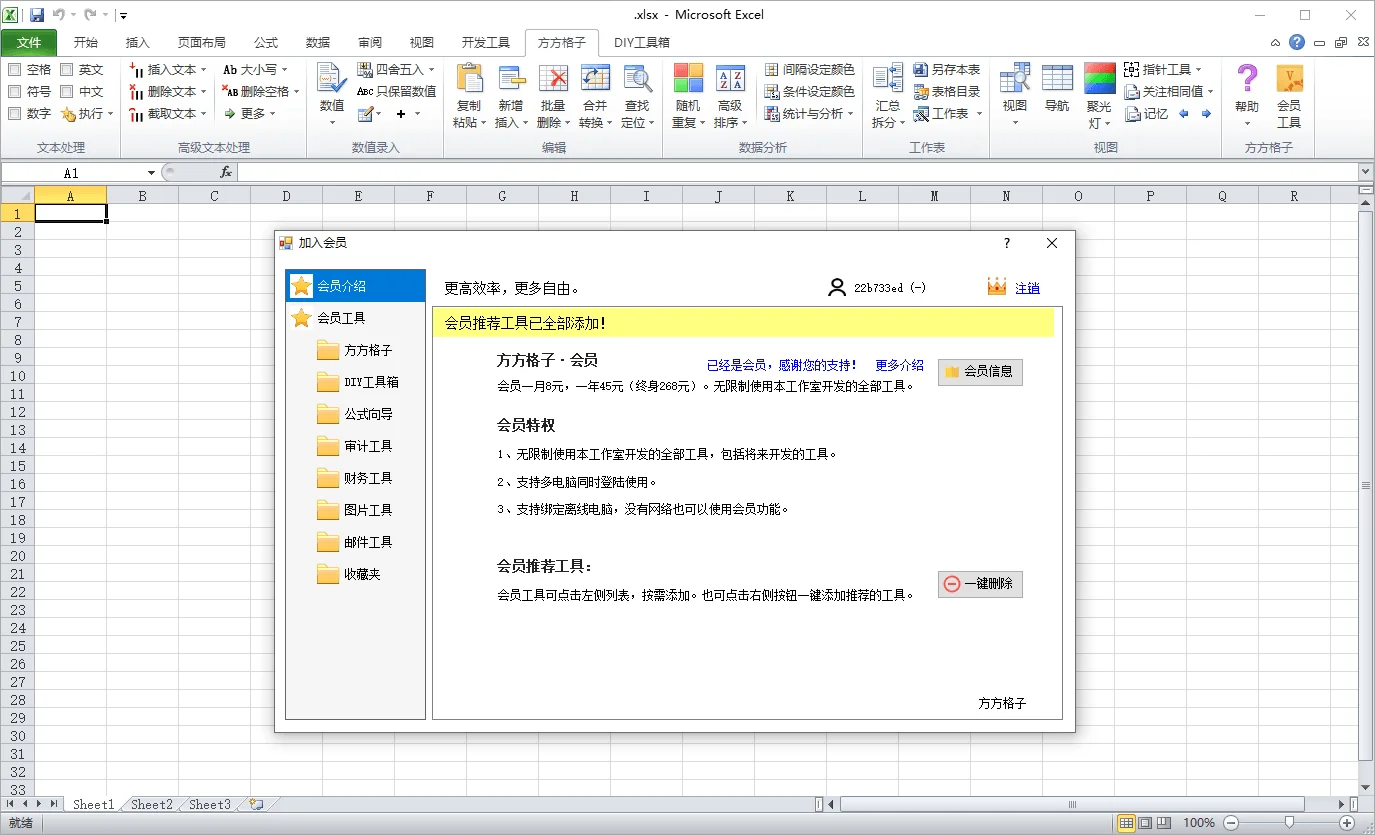Enable the 空格 checkbox in 文本处理

pos(16,68)
